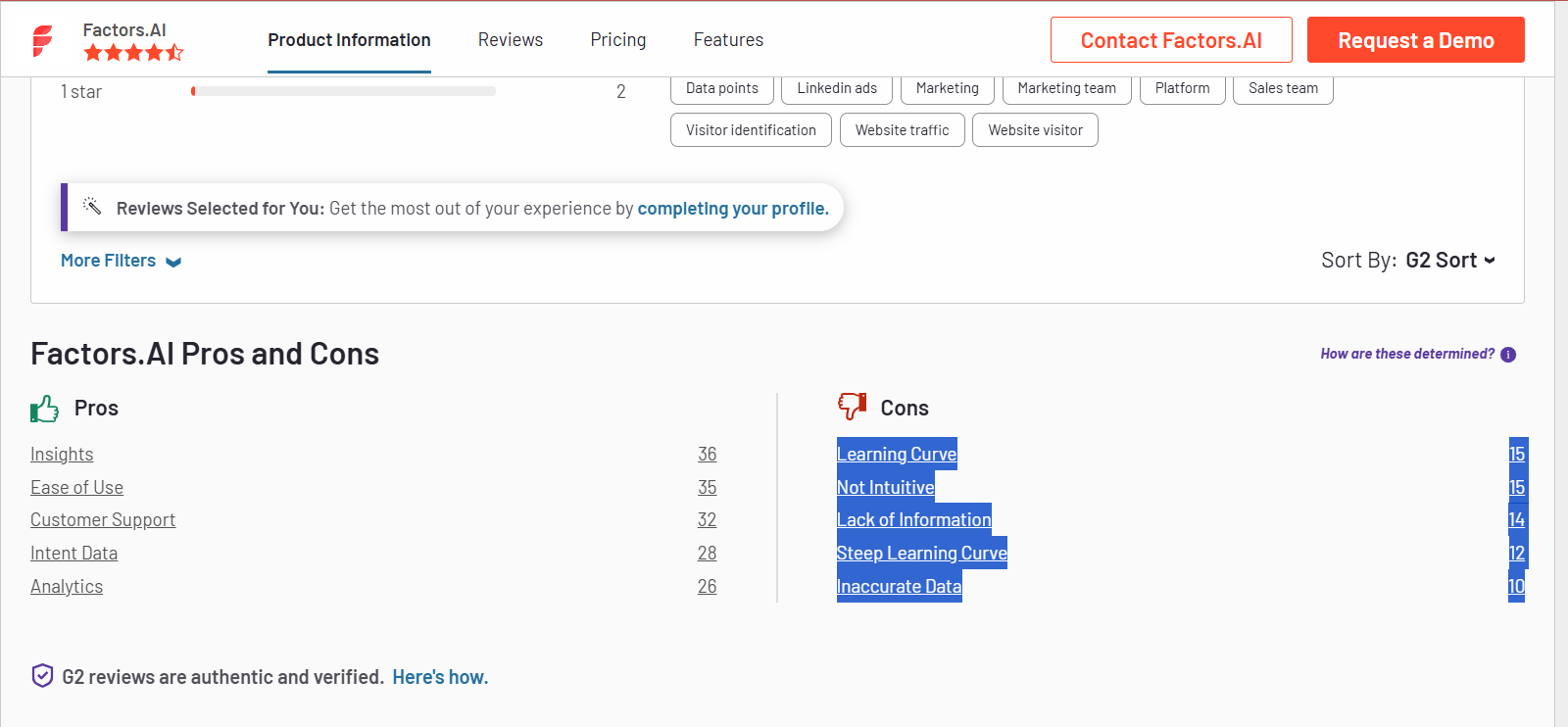Switch to the Product Information tab
The image size is (1568, 727).
pyautogui.click(x=349, y=40)
